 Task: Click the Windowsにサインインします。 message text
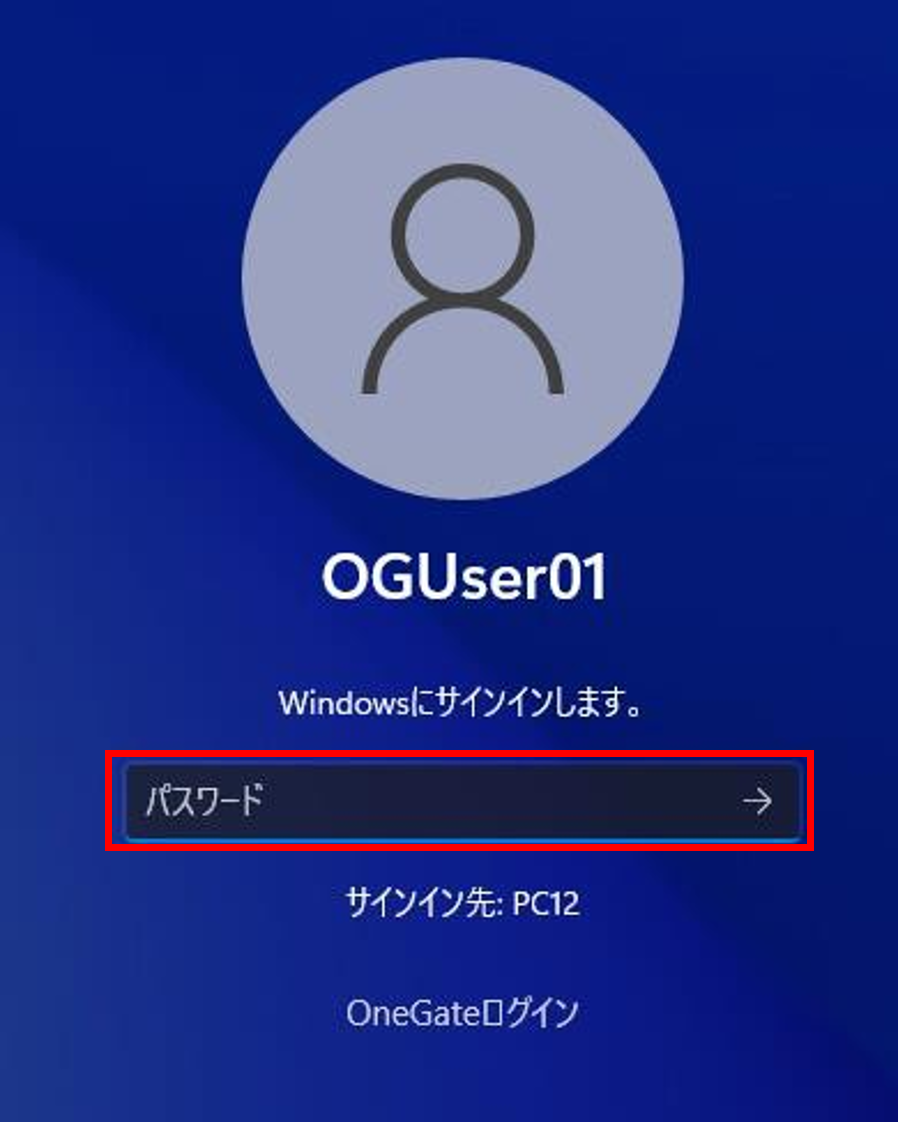[462, 703]
